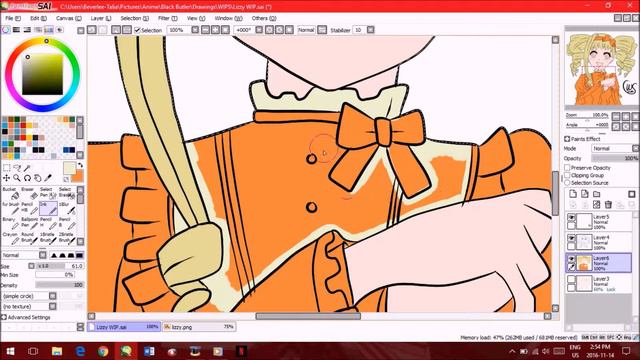
Task: Switch to Lizzy WIP.sai document tab
Action: pyautogui.click(x=124, y=327)
